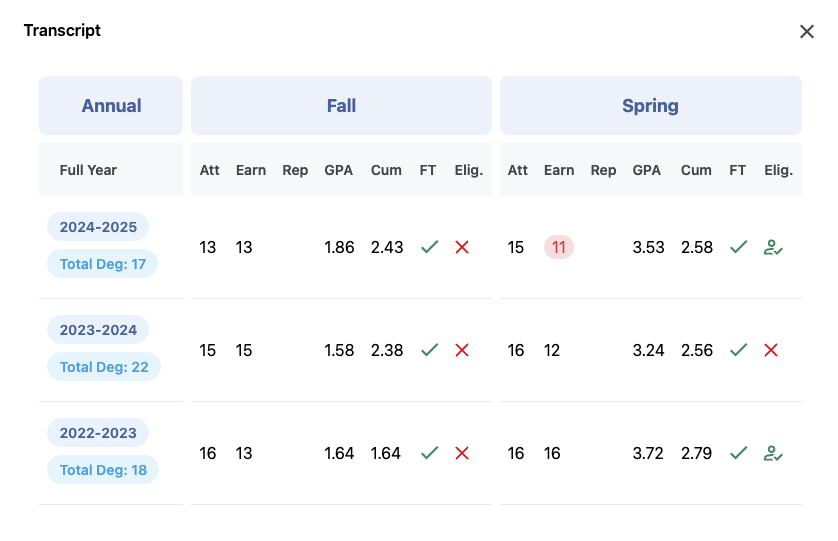Select the Annual section header
This screenshot has width=838, height=541.
point(111,106)
